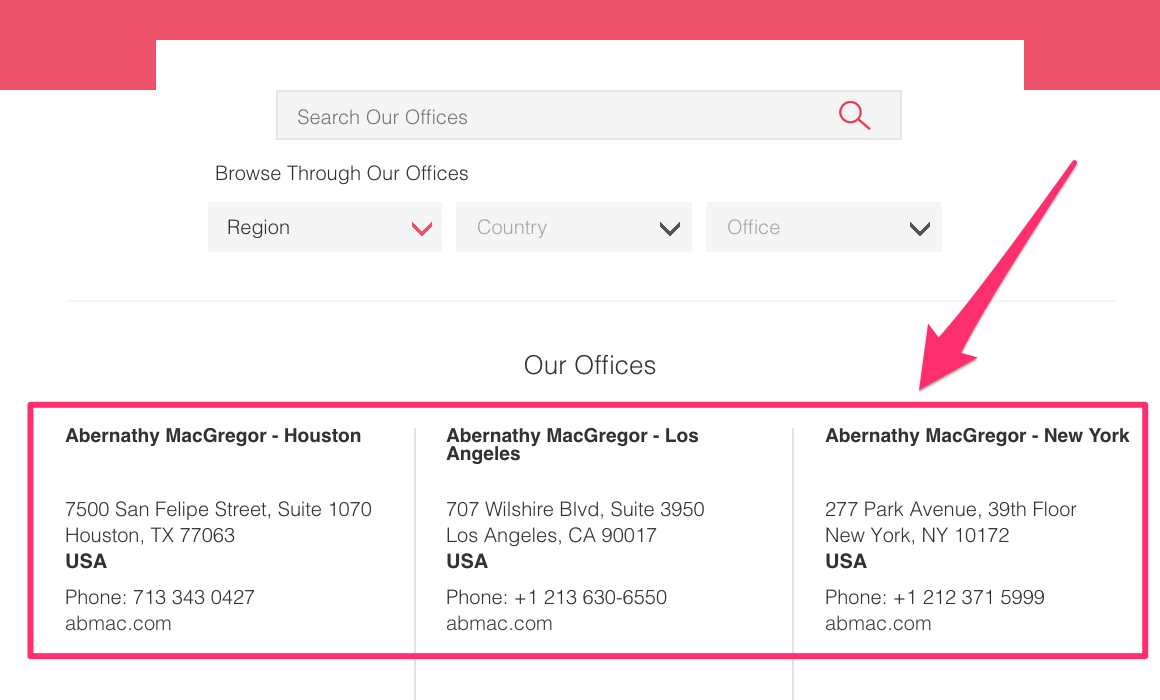Click USA under the Houston address

(86, 562)
